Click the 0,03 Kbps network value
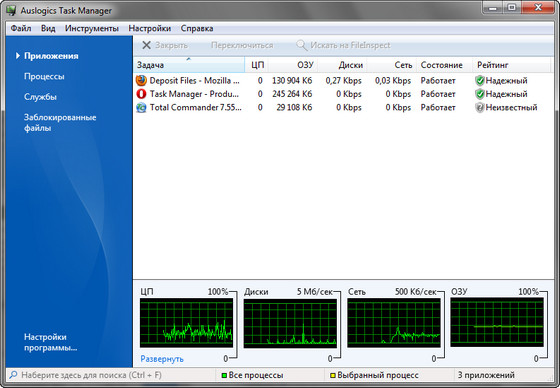The width and height of the screenshot is (560, 388). click(393, 80)
